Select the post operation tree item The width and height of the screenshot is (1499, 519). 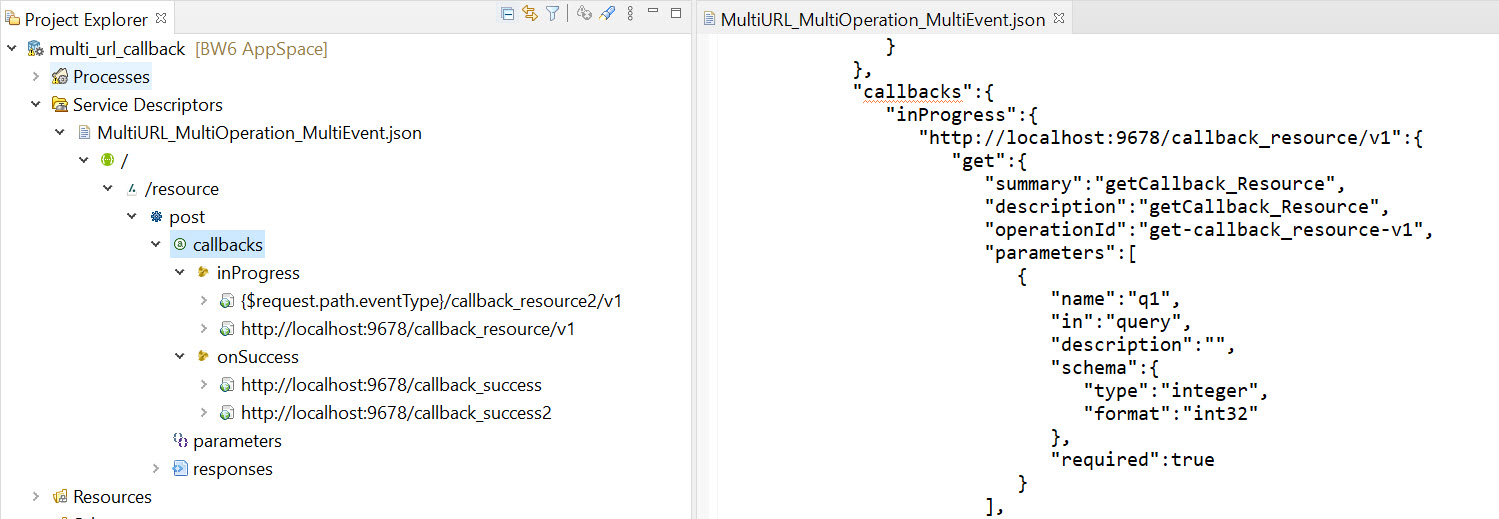pyautogui.click(x=187, y=217)
